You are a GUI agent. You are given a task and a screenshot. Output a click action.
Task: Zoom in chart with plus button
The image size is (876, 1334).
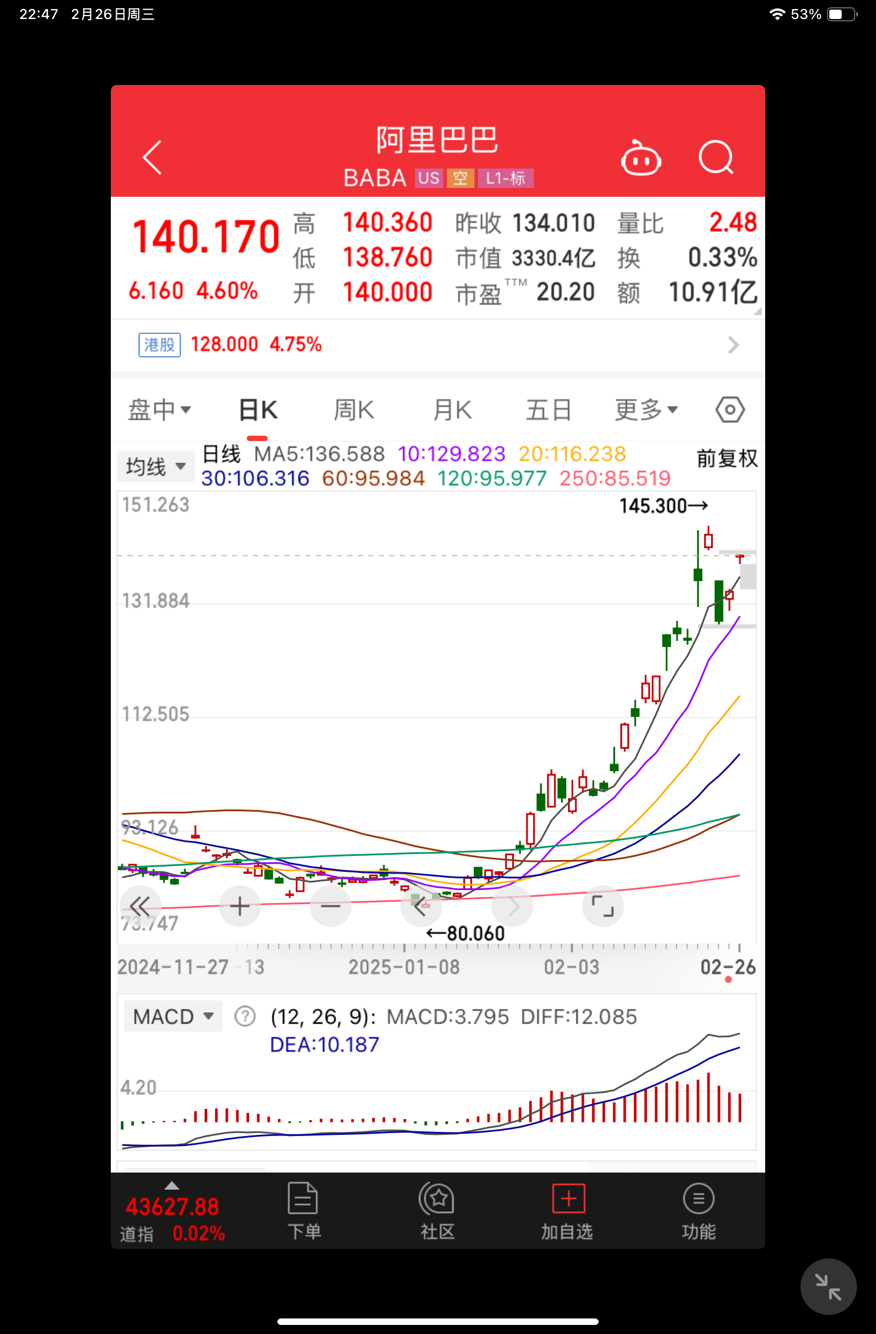(240, 907)
